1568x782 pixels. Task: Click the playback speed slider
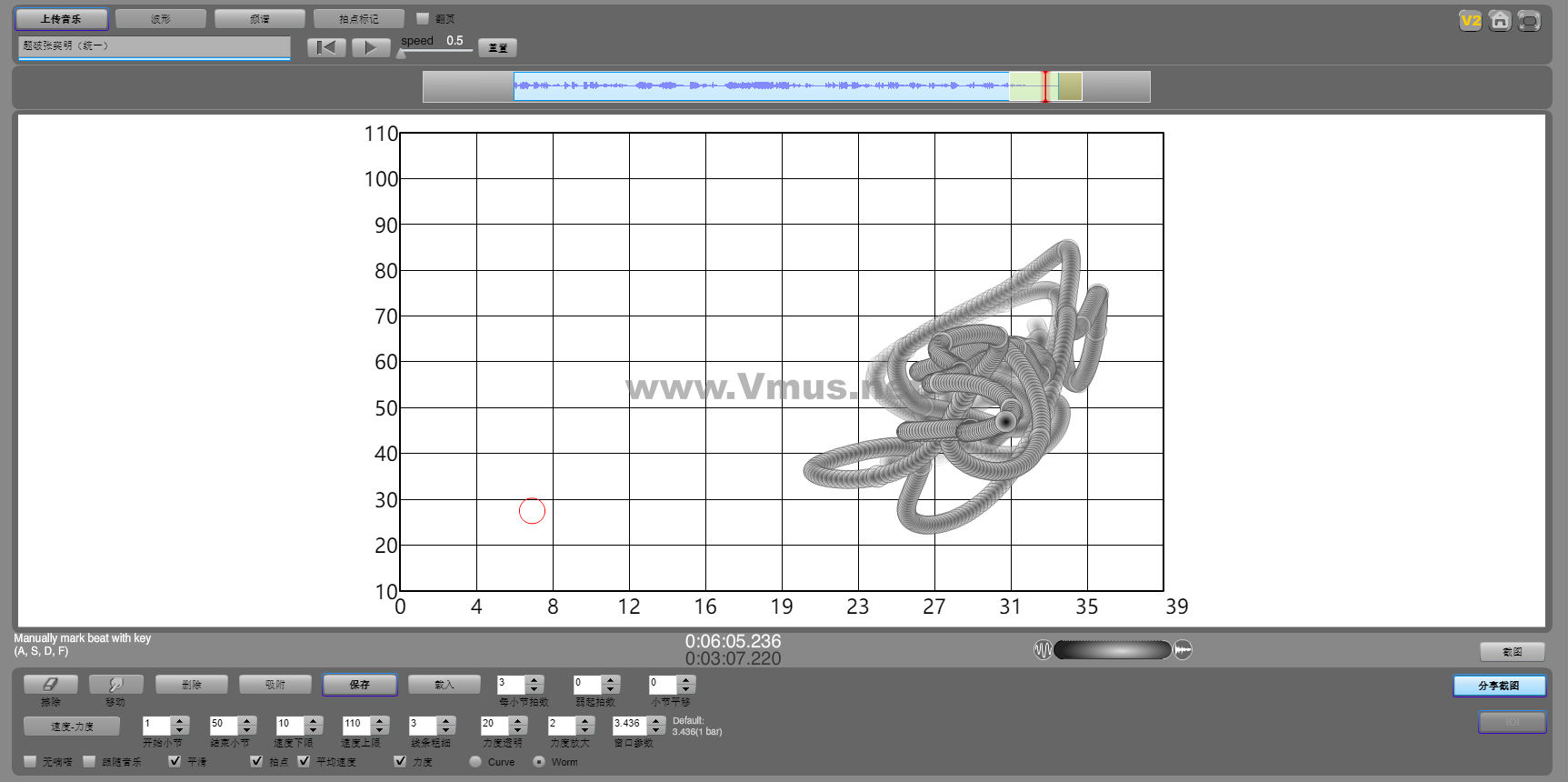point(435,51)
